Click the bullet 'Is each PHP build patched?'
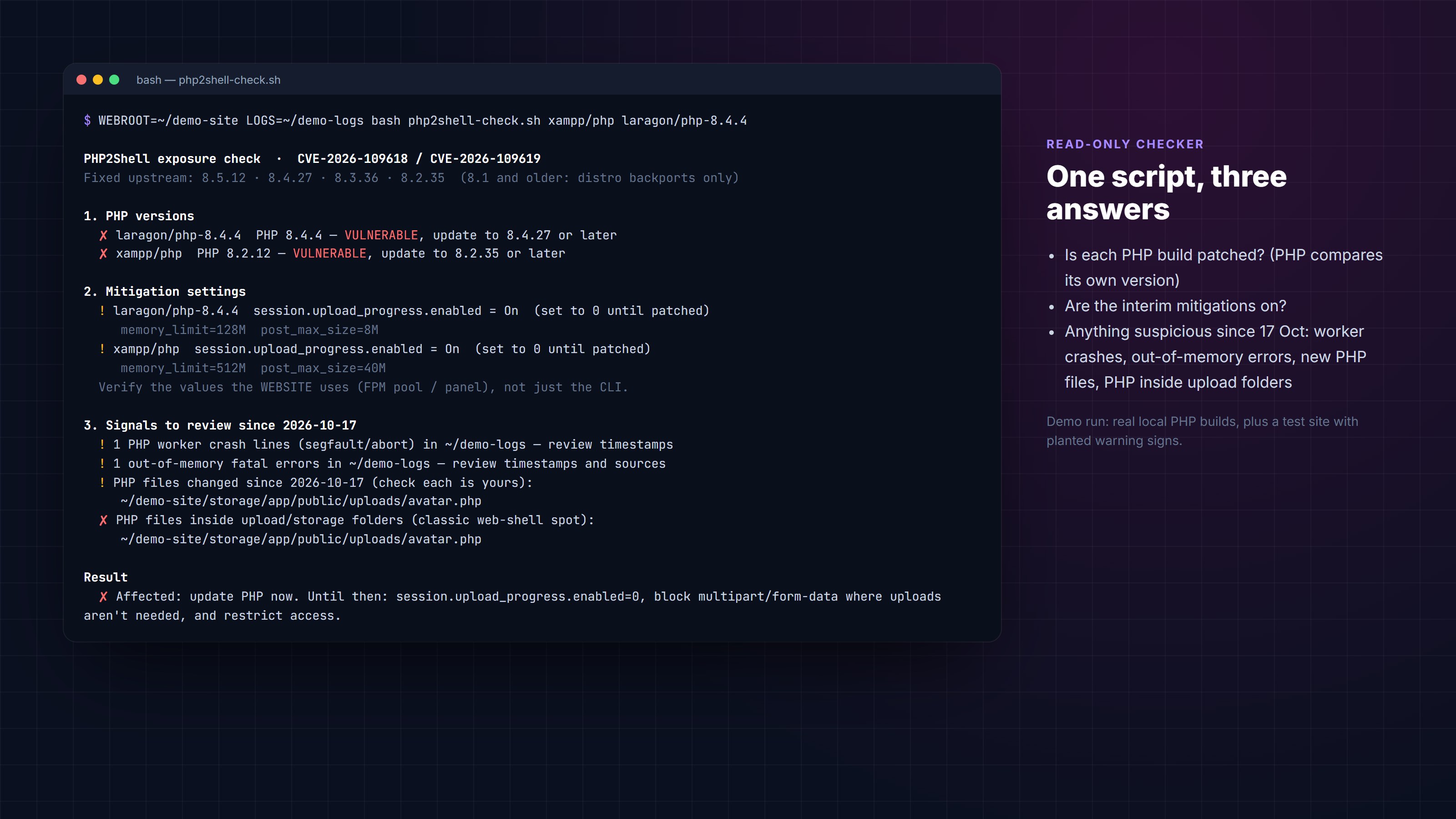Viewport: 1456px width, 819px height. tap(1223, 268)
